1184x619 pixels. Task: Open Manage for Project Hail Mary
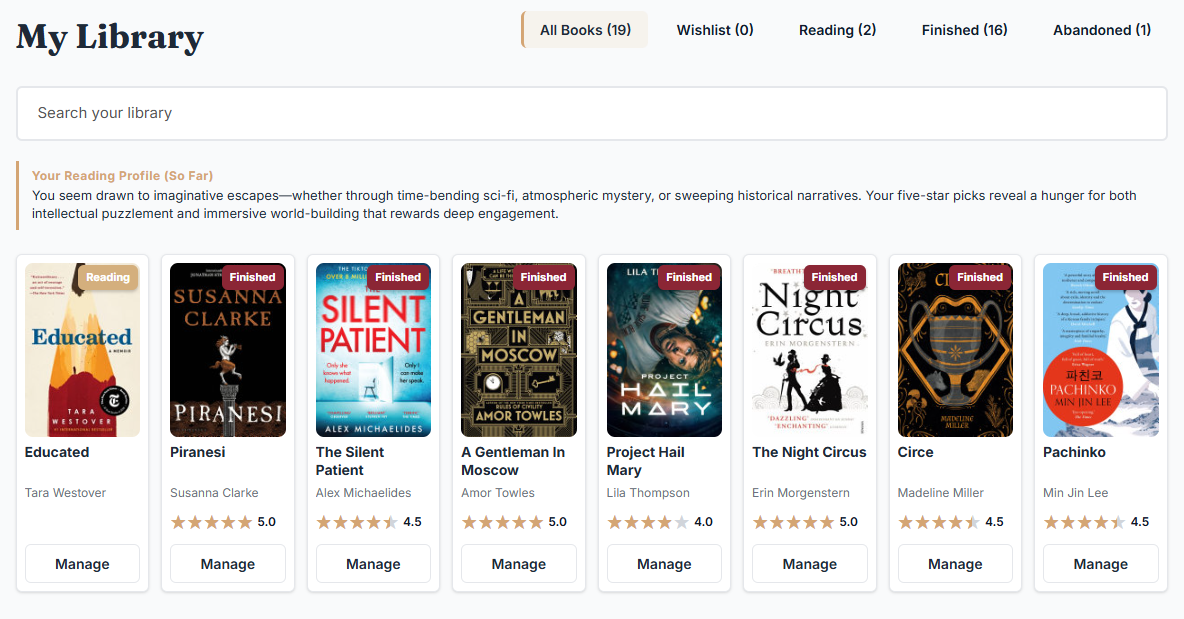[x=664, y=564]
